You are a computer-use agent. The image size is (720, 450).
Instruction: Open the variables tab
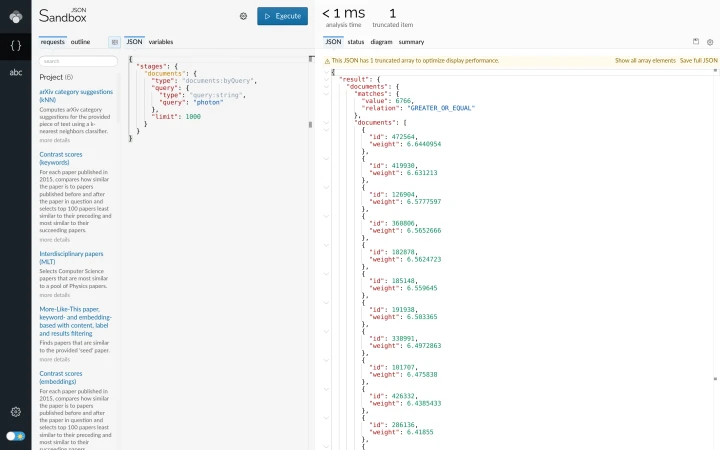click(161, 42)
